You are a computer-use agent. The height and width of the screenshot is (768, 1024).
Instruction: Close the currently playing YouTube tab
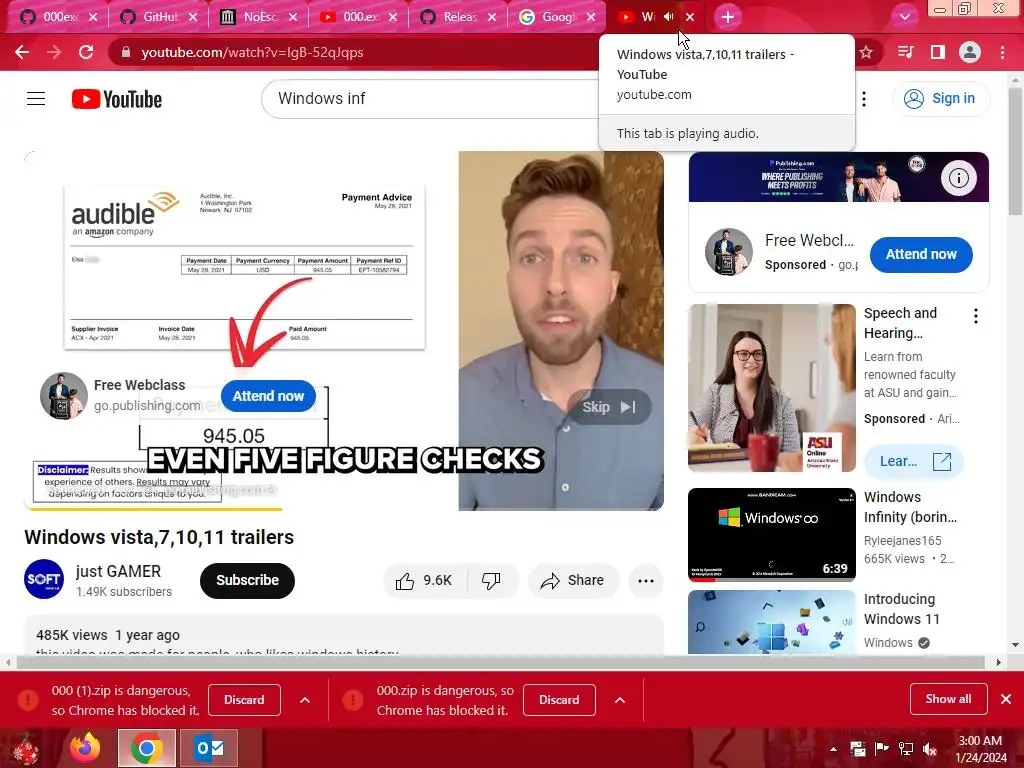tap(690, 18)
